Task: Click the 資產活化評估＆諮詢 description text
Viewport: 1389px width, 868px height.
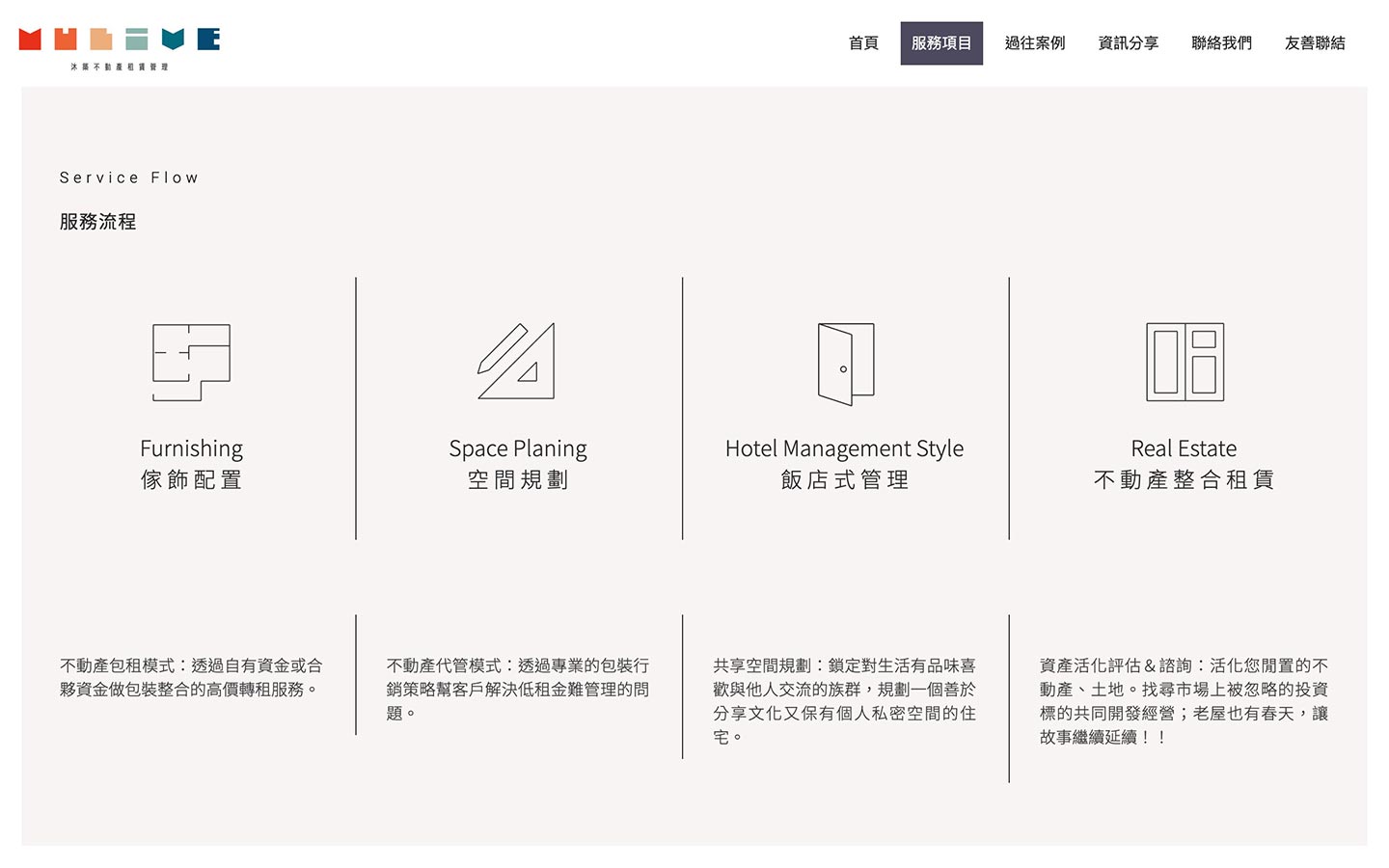Action: [1184, 701]
